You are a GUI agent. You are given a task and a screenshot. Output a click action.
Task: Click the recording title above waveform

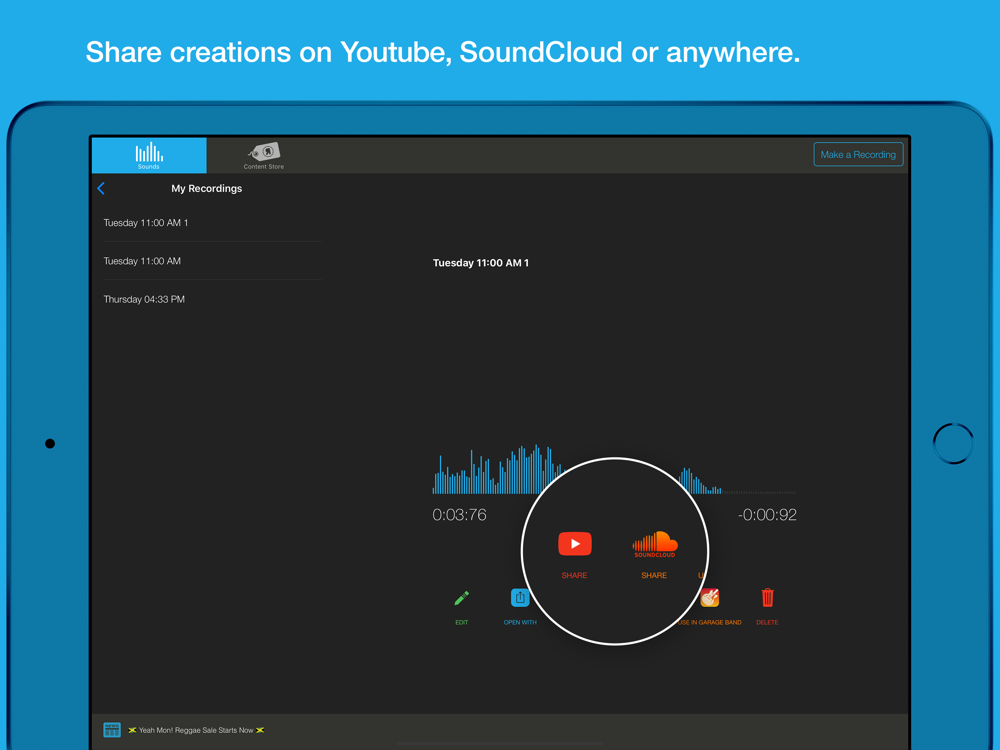pyautogui.click(x=481, y=263)
